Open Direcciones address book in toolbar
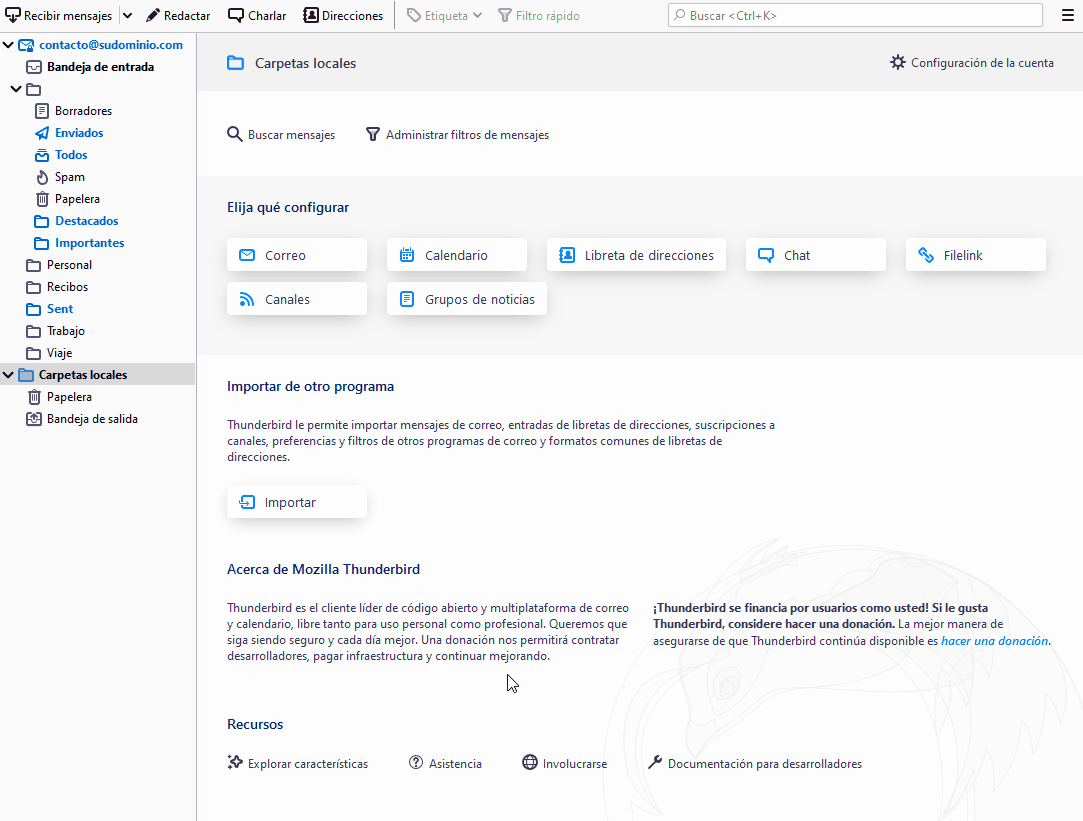 [343, 15]
